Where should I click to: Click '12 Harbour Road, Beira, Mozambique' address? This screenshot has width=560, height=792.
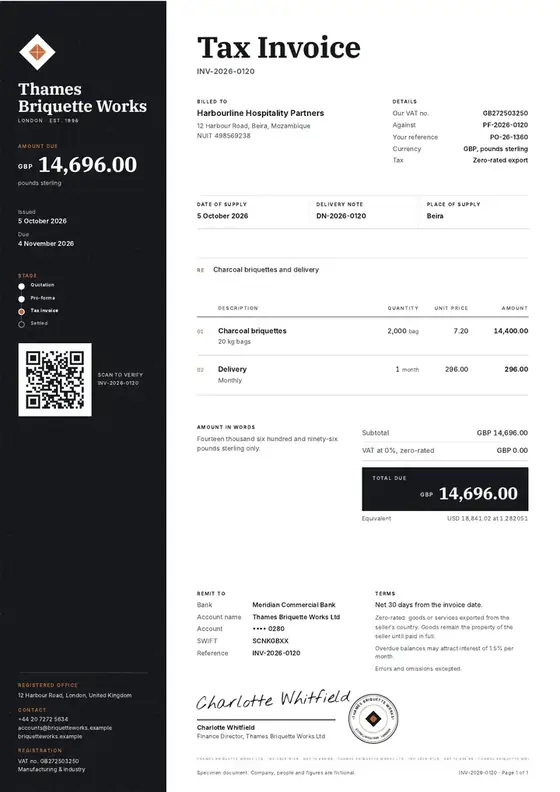point(253,126)
